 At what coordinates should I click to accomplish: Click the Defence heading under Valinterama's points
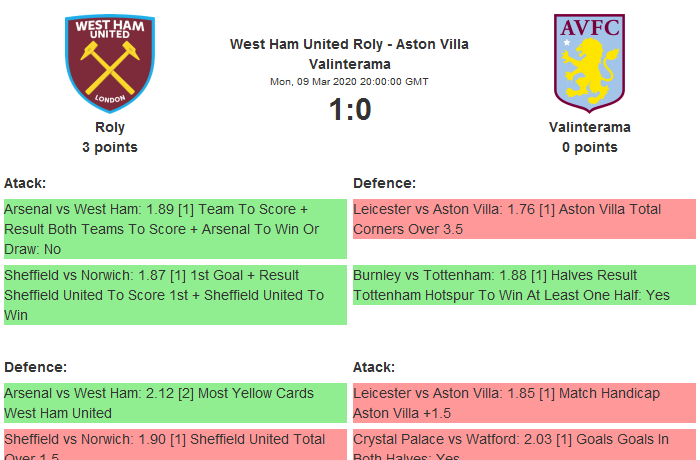pyautogui.click(x=385, y=183)
